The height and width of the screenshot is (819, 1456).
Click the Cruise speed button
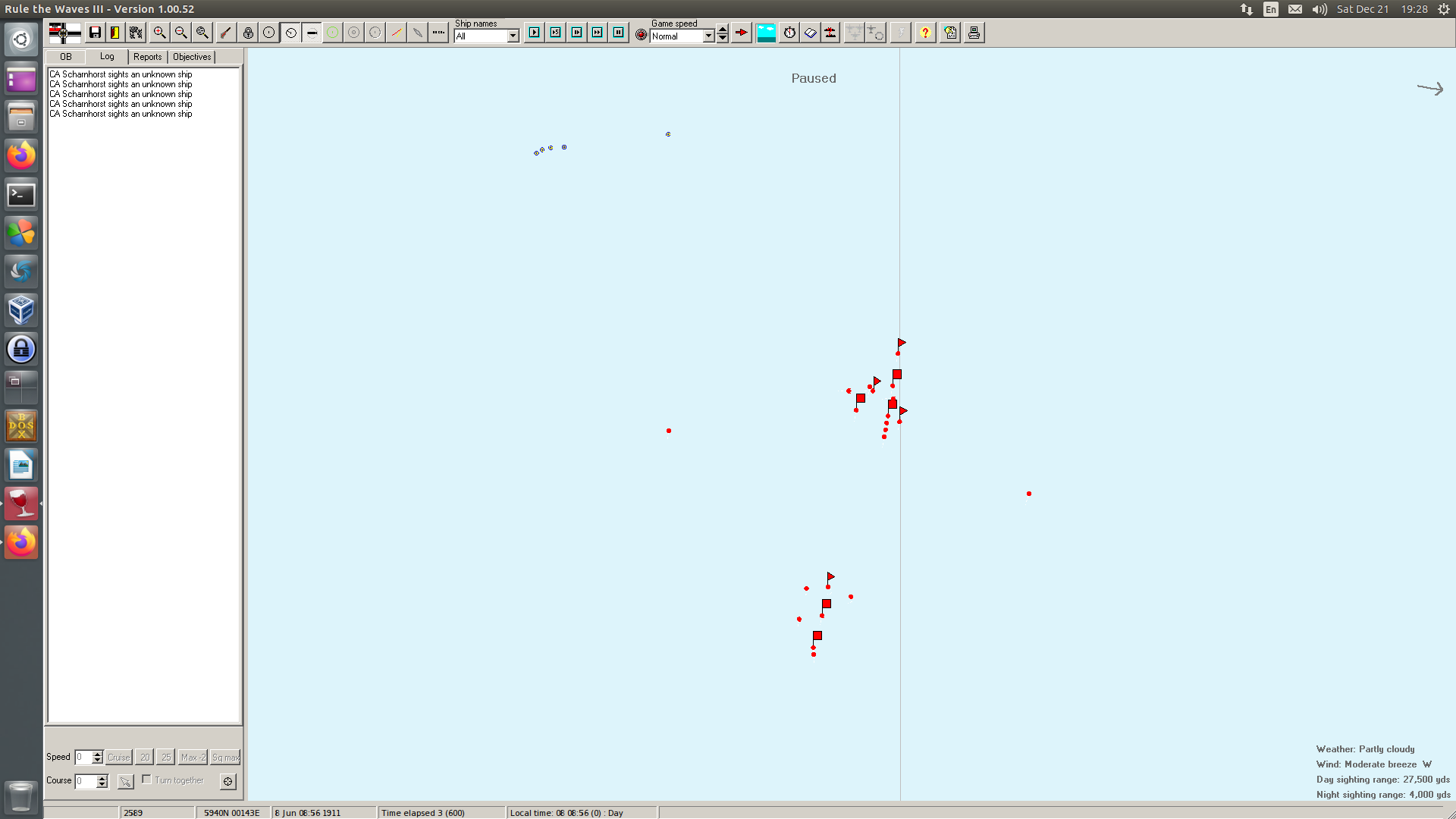click(119, 757)
